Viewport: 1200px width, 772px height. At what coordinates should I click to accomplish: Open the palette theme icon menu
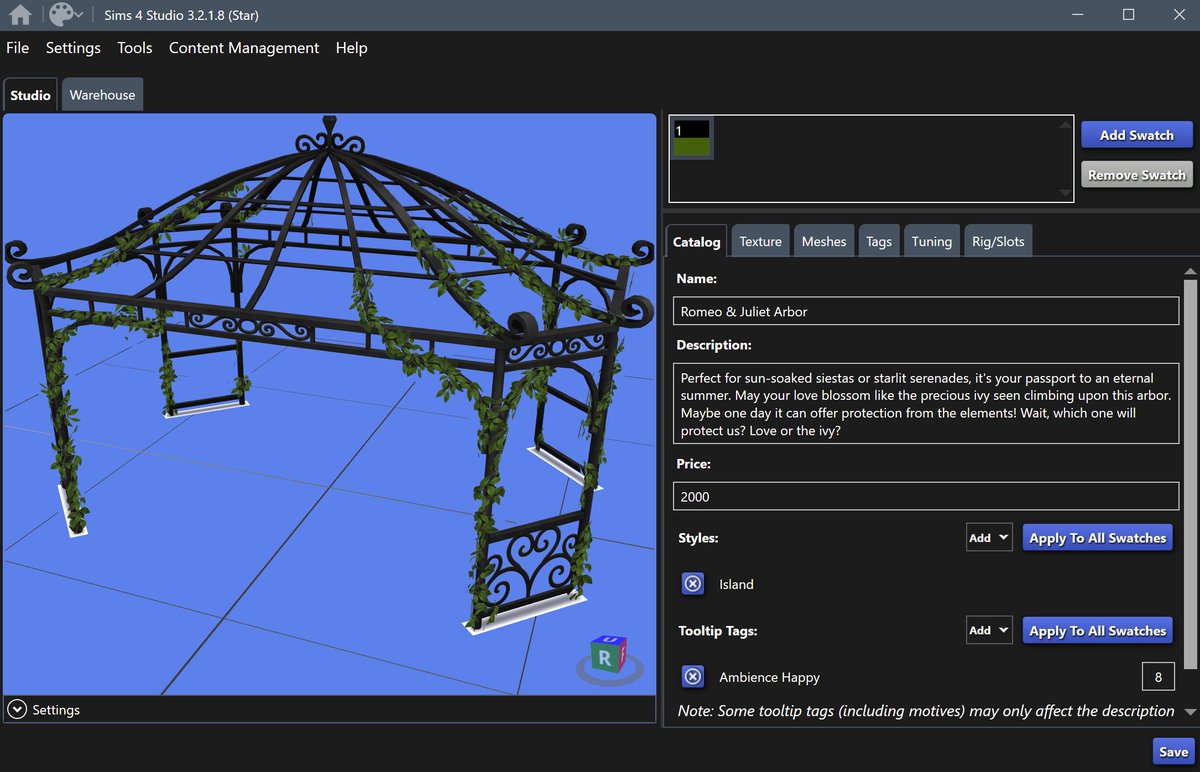tap(66, 15)
